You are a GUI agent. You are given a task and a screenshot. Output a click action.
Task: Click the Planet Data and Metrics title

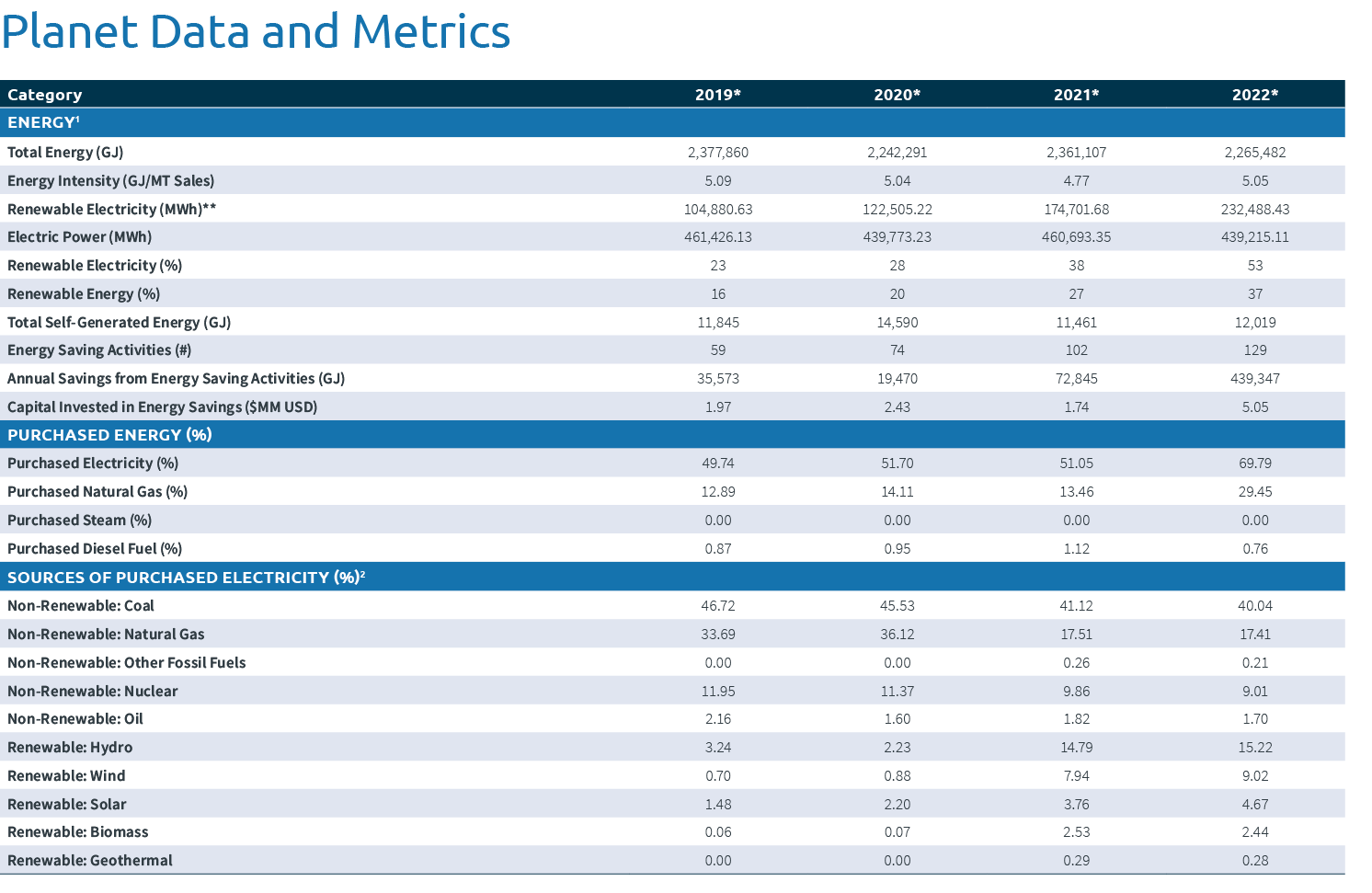pyautogui.click(x=256, y=32)
